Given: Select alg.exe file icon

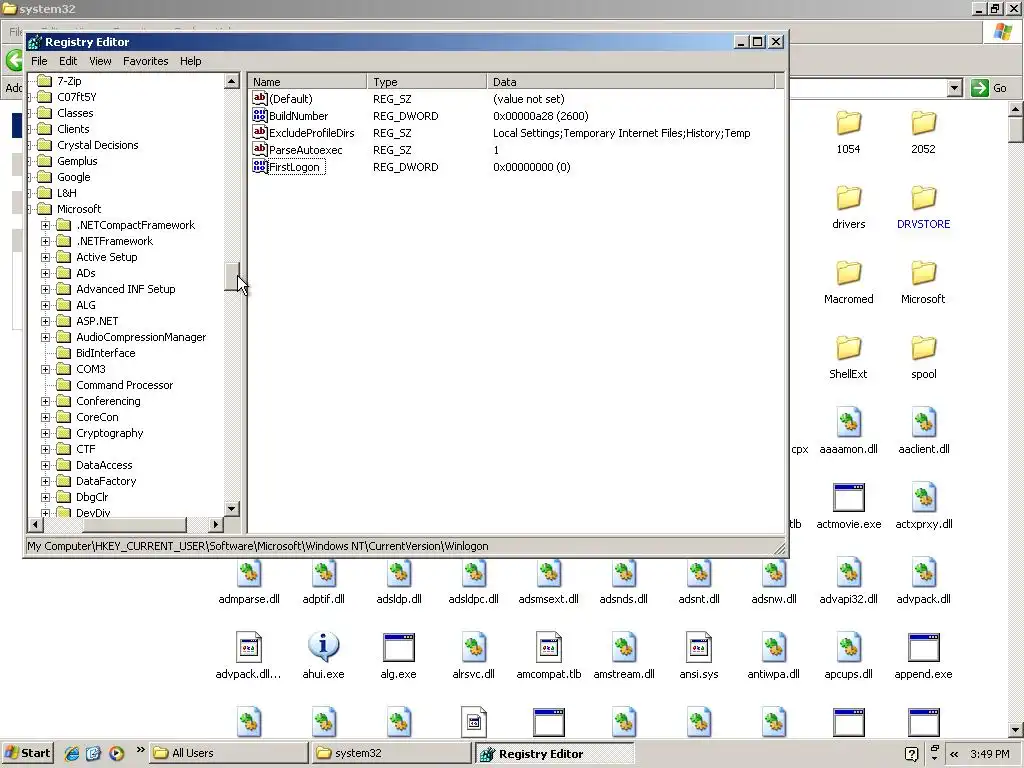Looking at the screenshot, I should (x=398, y=648).
